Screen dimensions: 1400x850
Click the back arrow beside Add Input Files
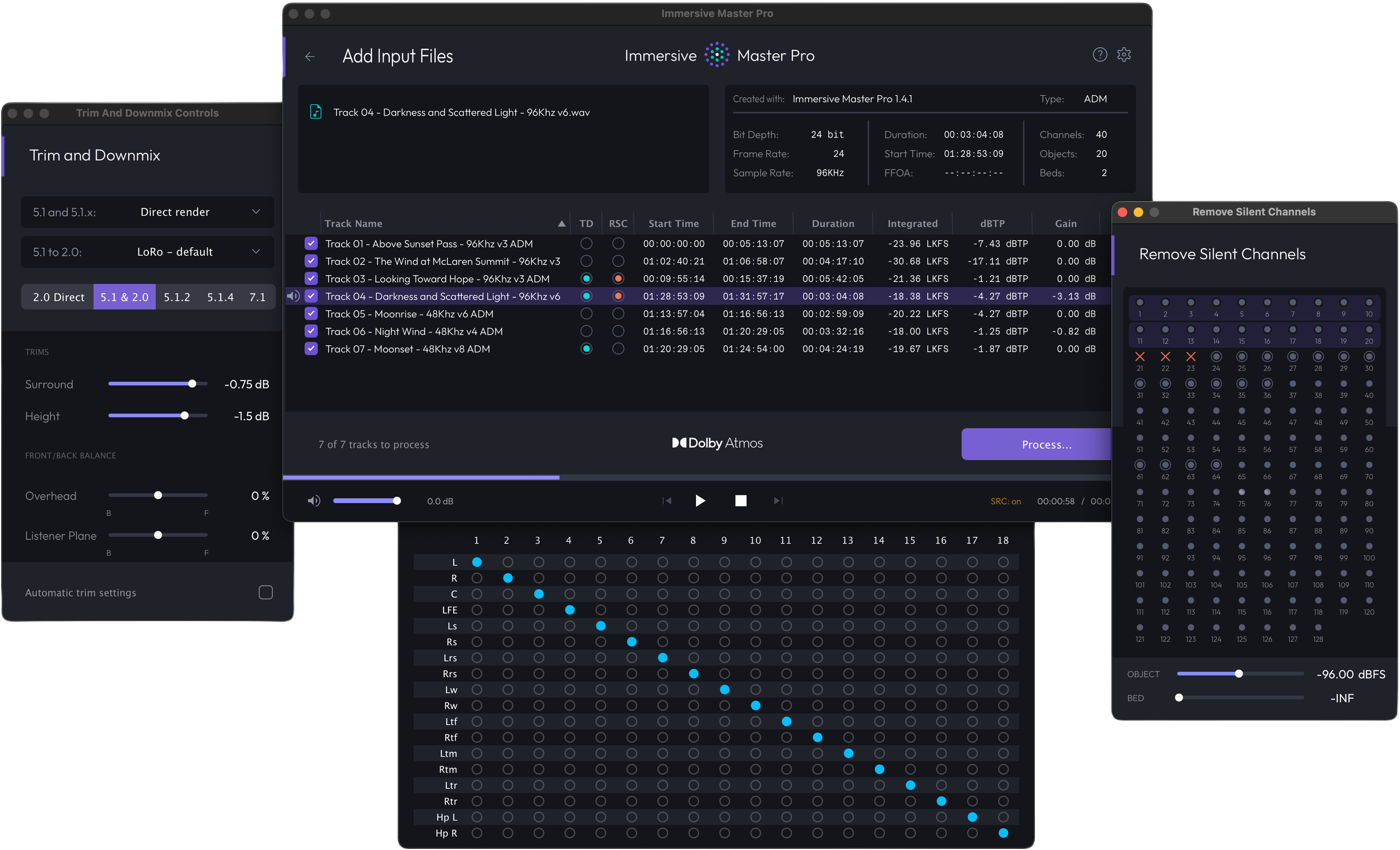pos(310,56)
